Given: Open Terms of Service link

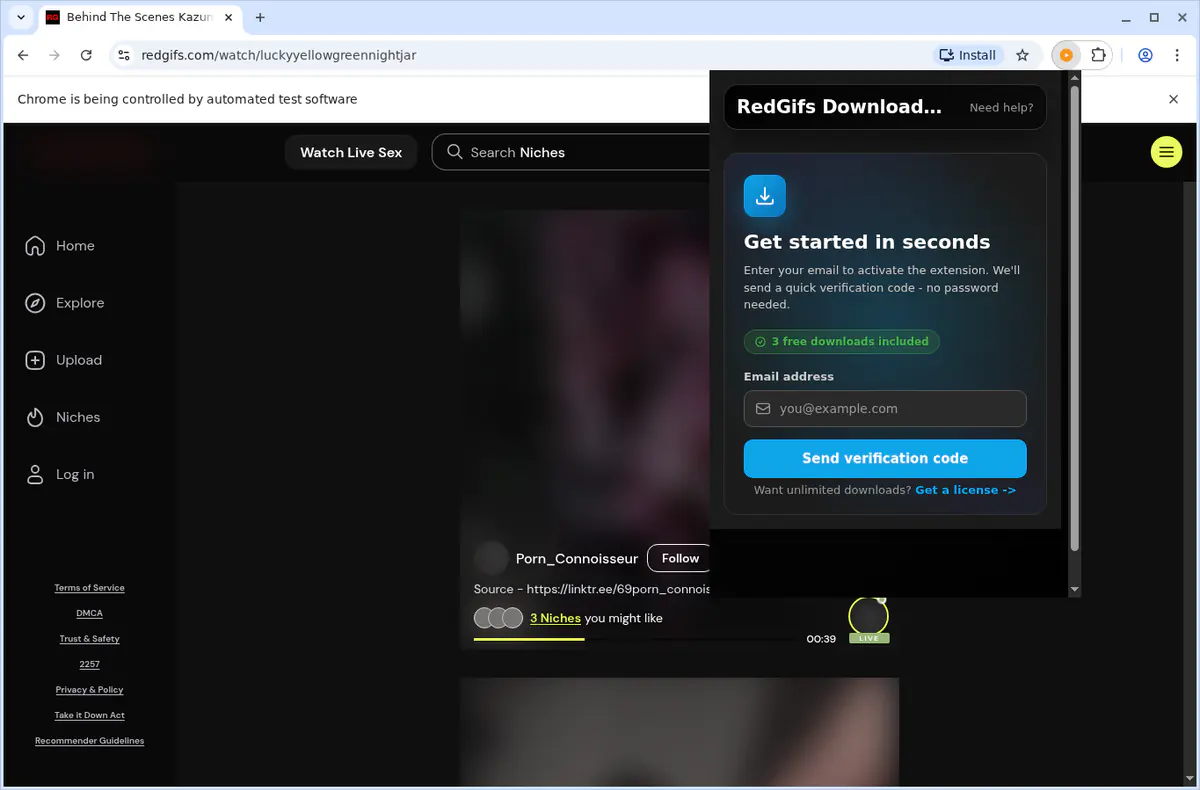Looking at the screenshot, I should pyautogui.click(x=89, y=588).
